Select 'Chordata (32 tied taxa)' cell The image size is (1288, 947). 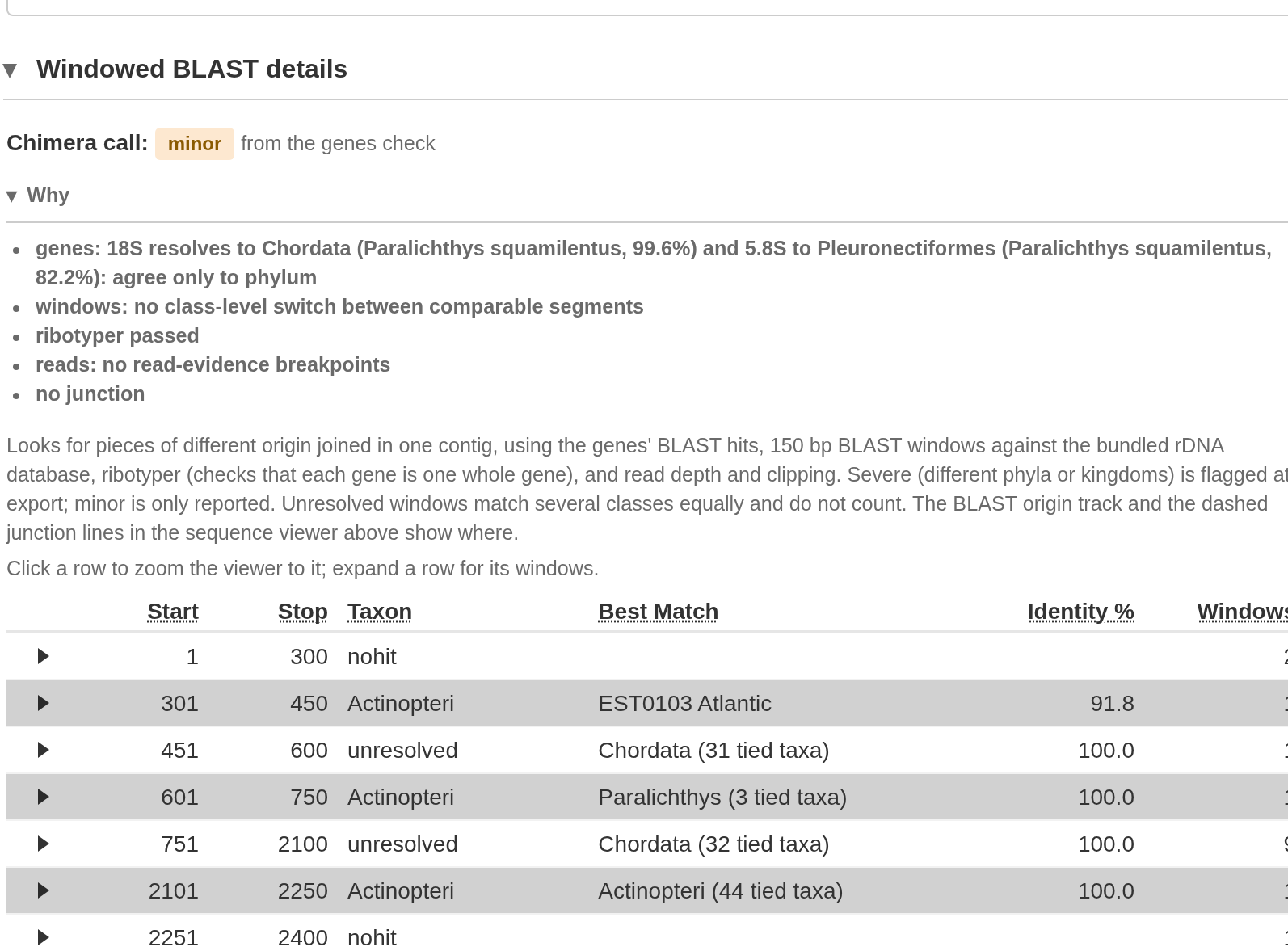tap(713, 844)
